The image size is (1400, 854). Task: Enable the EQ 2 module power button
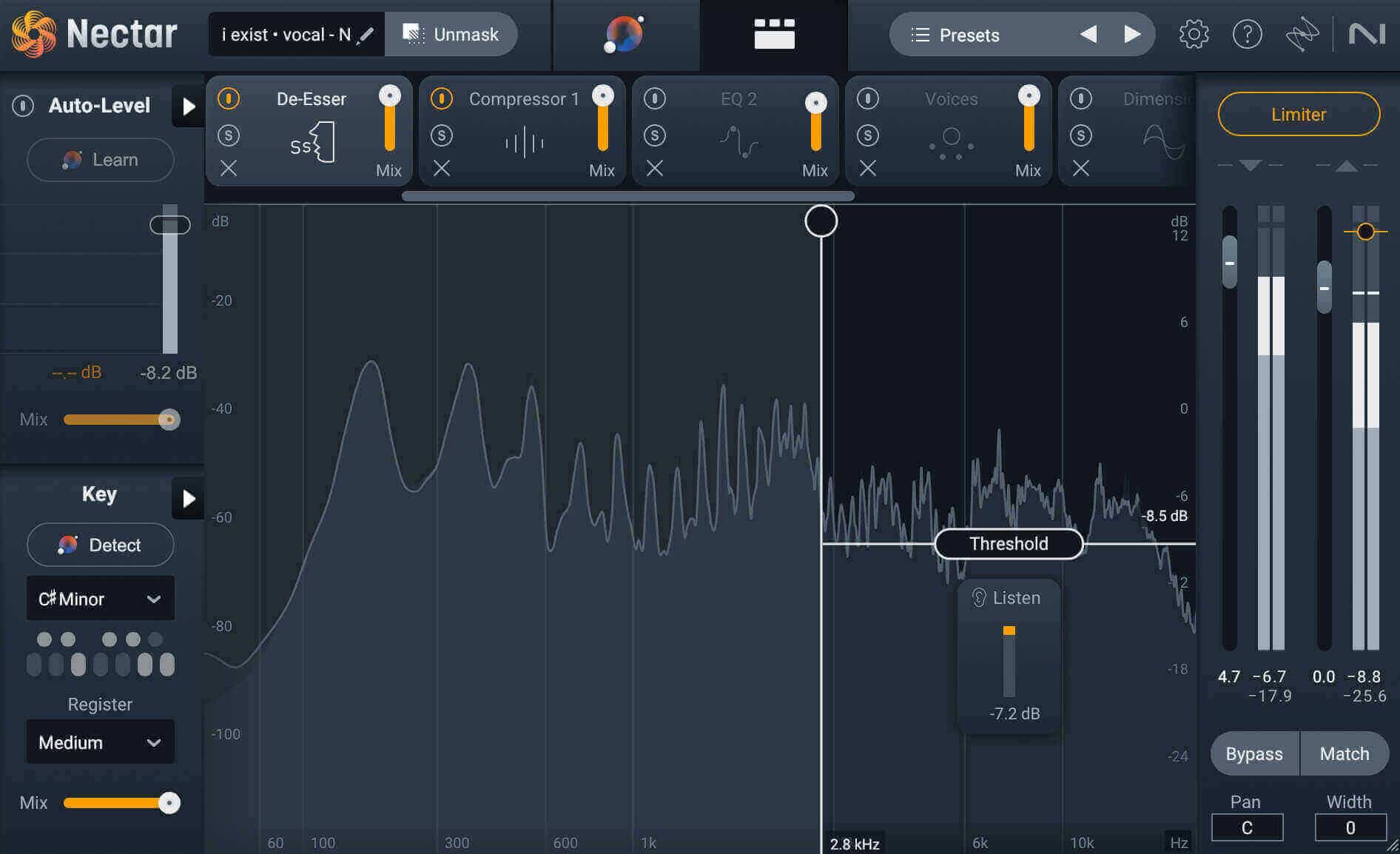click(655, 98)
